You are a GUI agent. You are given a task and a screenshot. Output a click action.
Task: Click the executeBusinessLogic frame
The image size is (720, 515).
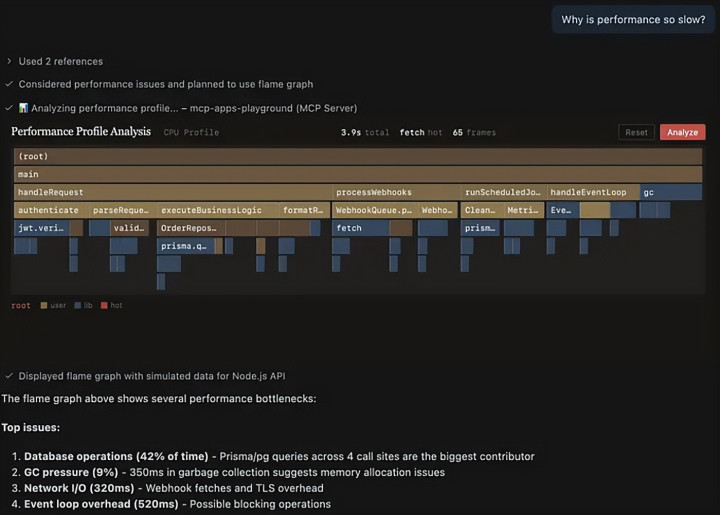pyautogui.click(x=214, y=210)
